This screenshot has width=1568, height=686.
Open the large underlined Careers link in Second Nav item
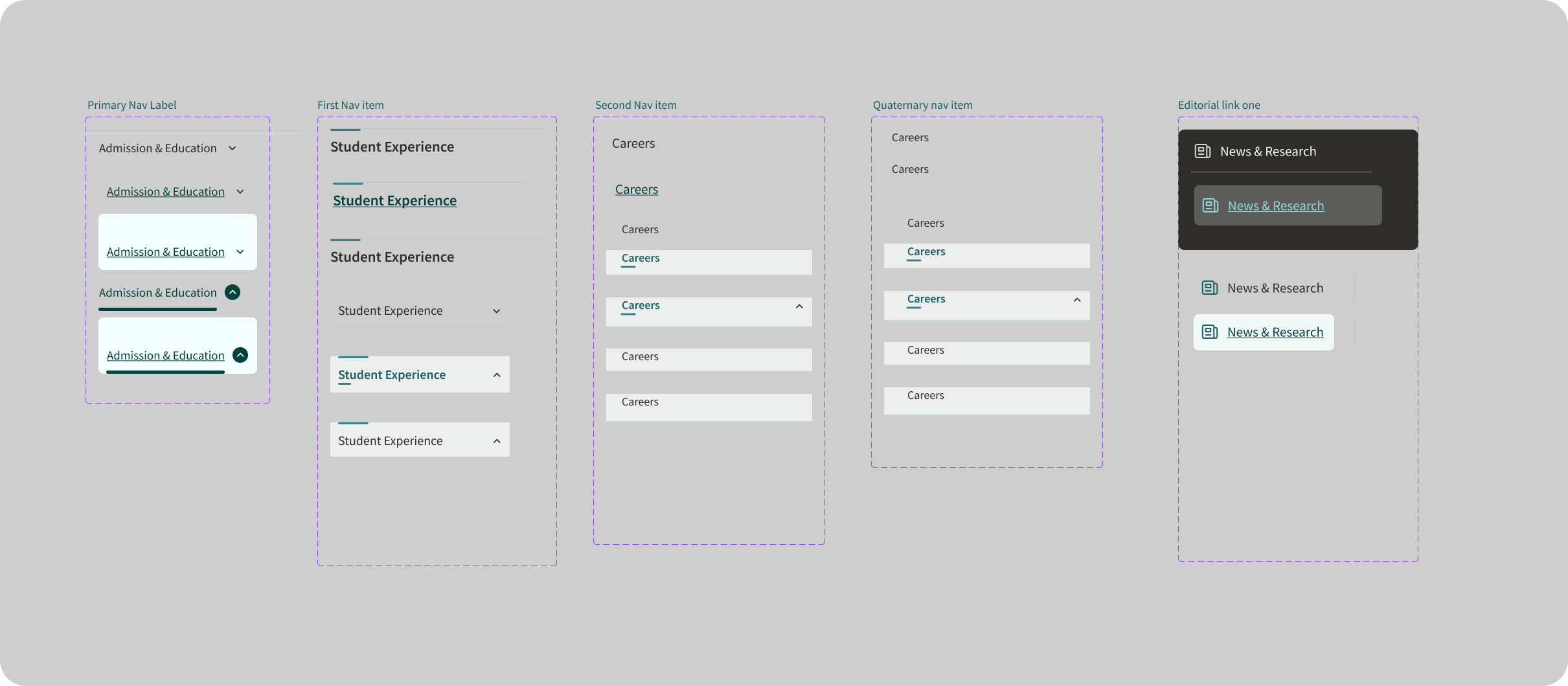click(x=637, y=190)
